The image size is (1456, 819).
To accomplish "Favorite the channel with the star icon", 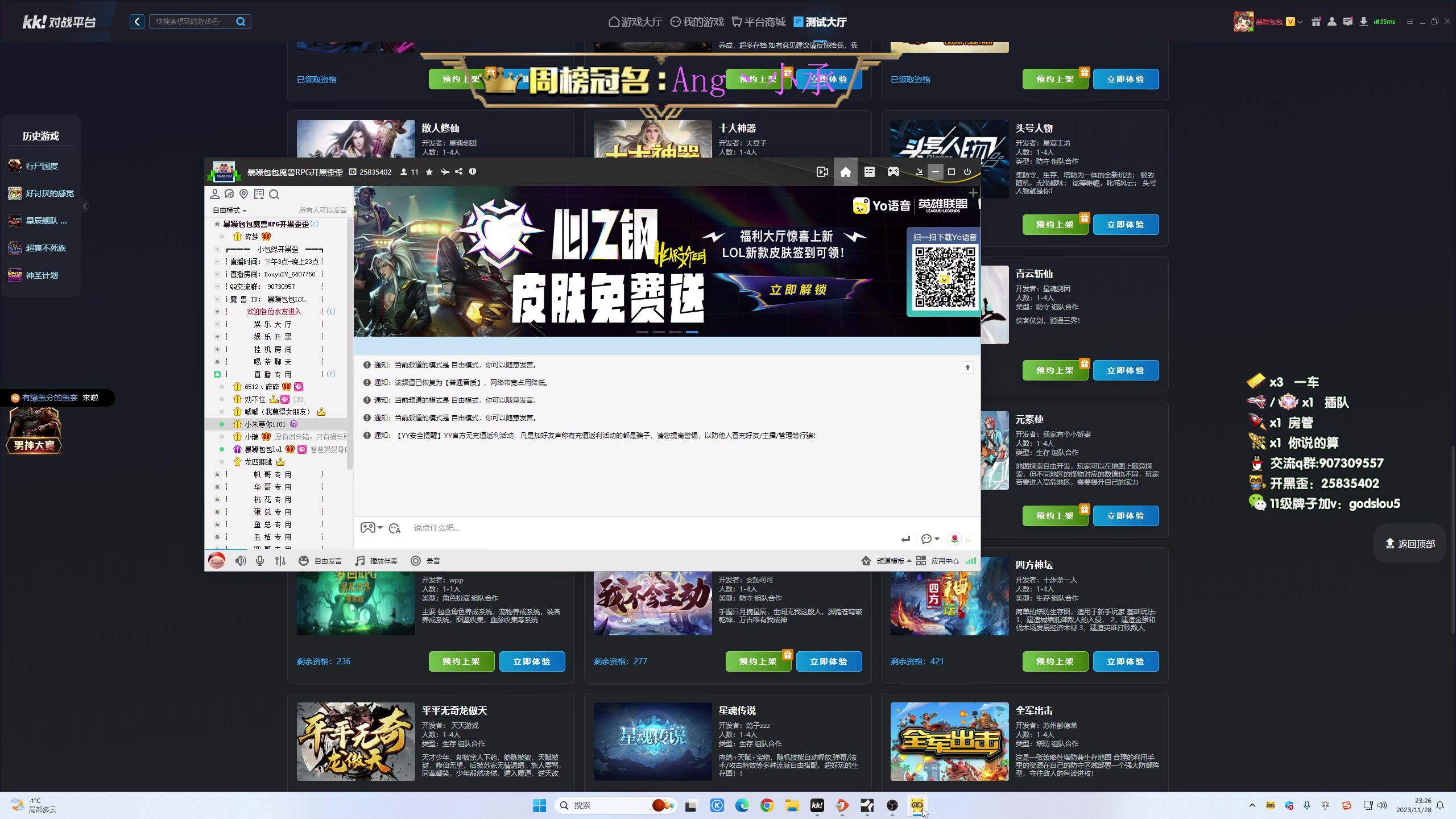I will click(429, 172).
